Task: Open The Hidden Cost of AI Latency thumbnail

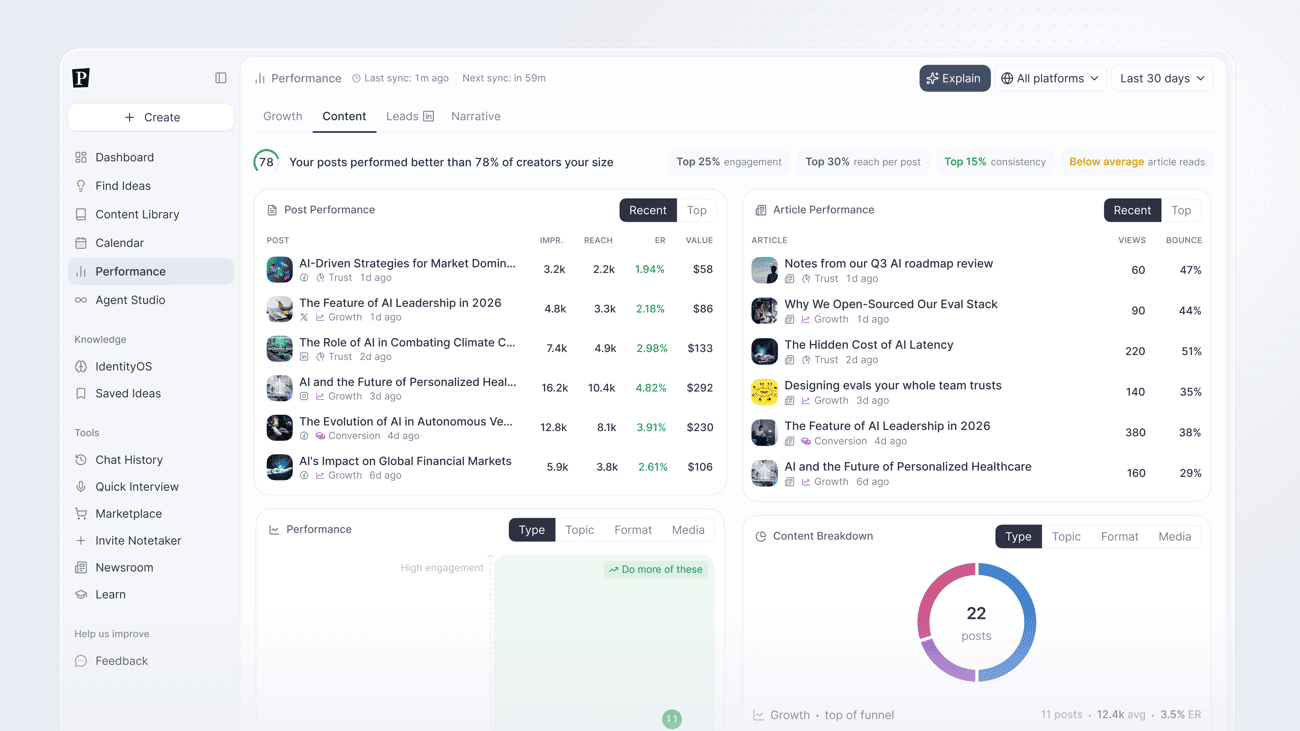Action: tap(765, 352)
